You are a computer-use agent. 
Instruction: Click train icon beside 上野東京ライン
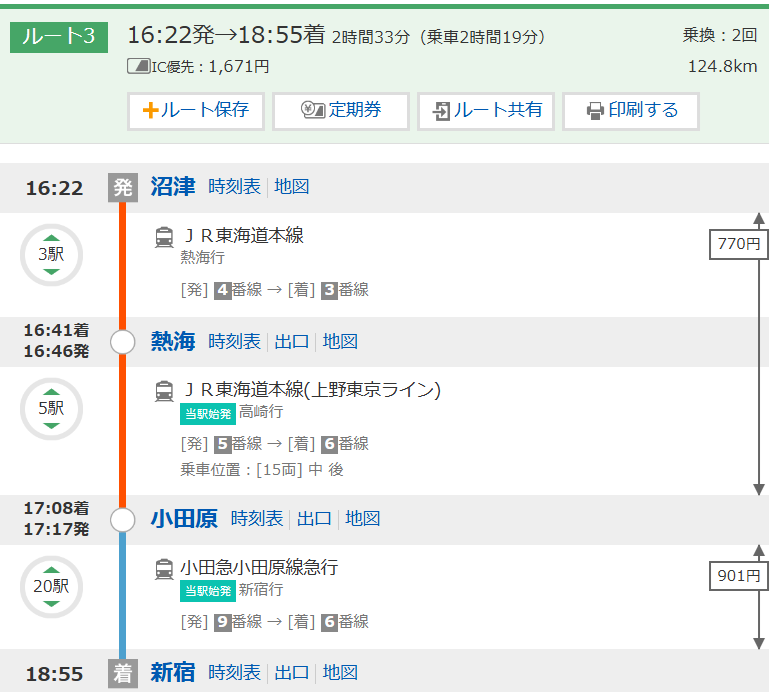(x=165, y=391)
